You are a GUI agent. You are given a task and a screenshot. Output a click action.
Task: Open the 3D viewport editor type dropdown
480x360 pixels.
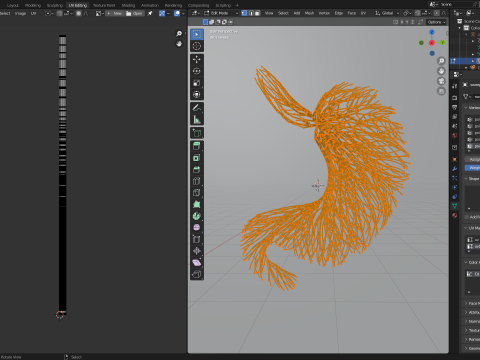(x=195, y=13)
